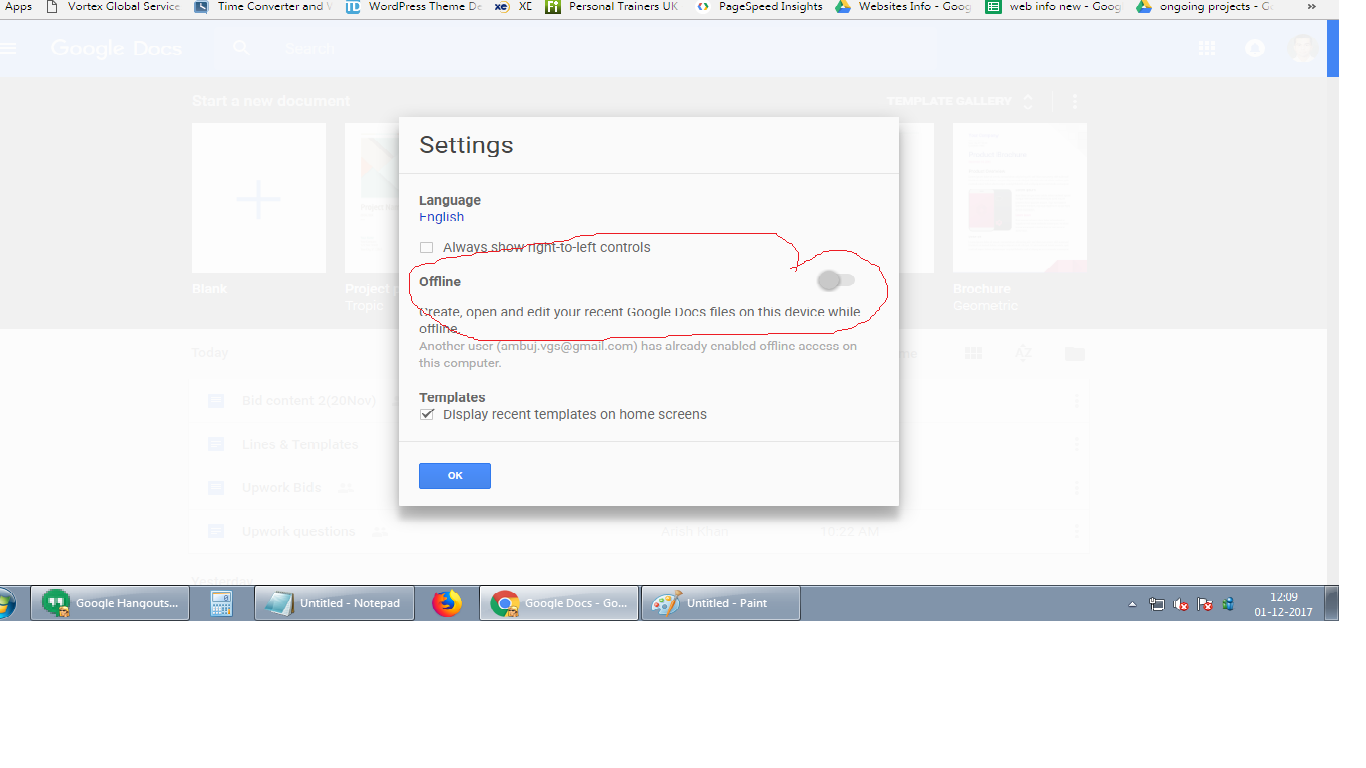Open the file picker folder icon
Screen dimensions: 1366x768
(x=1075, y=354)
